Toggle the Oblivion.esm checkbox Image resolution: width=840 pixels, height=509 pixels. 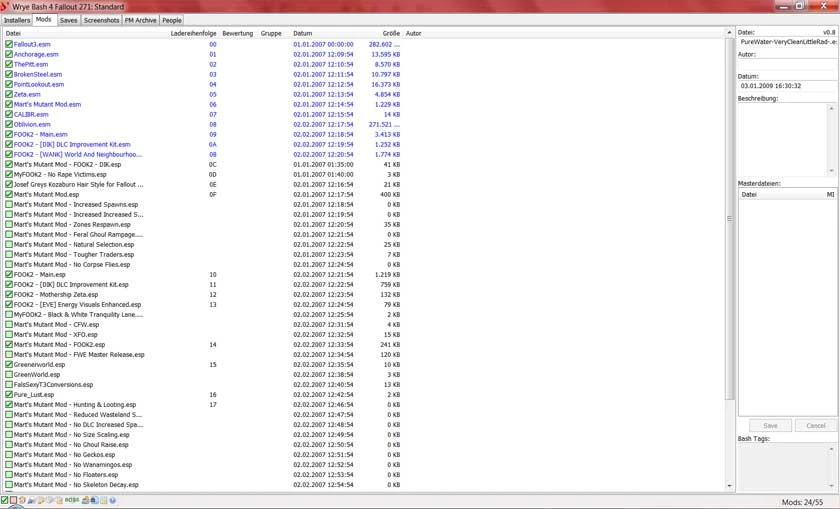(9, 124)
